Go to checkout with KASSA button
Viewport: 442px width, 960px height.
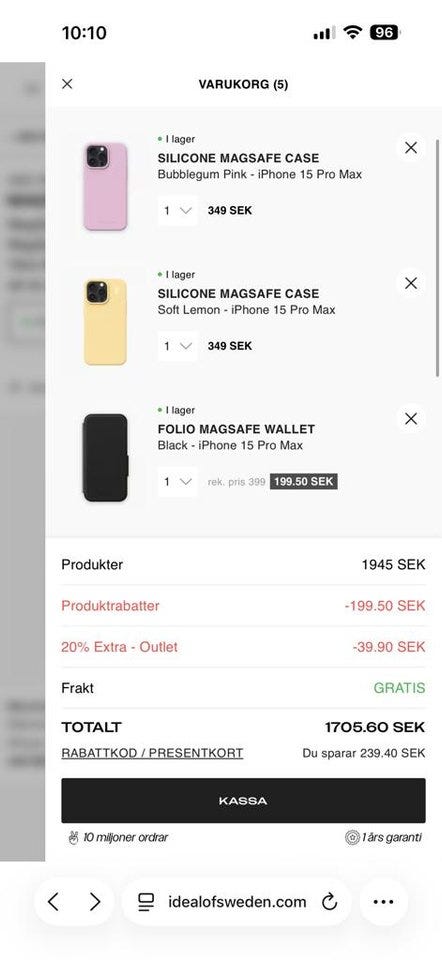(x=243, y=801)
